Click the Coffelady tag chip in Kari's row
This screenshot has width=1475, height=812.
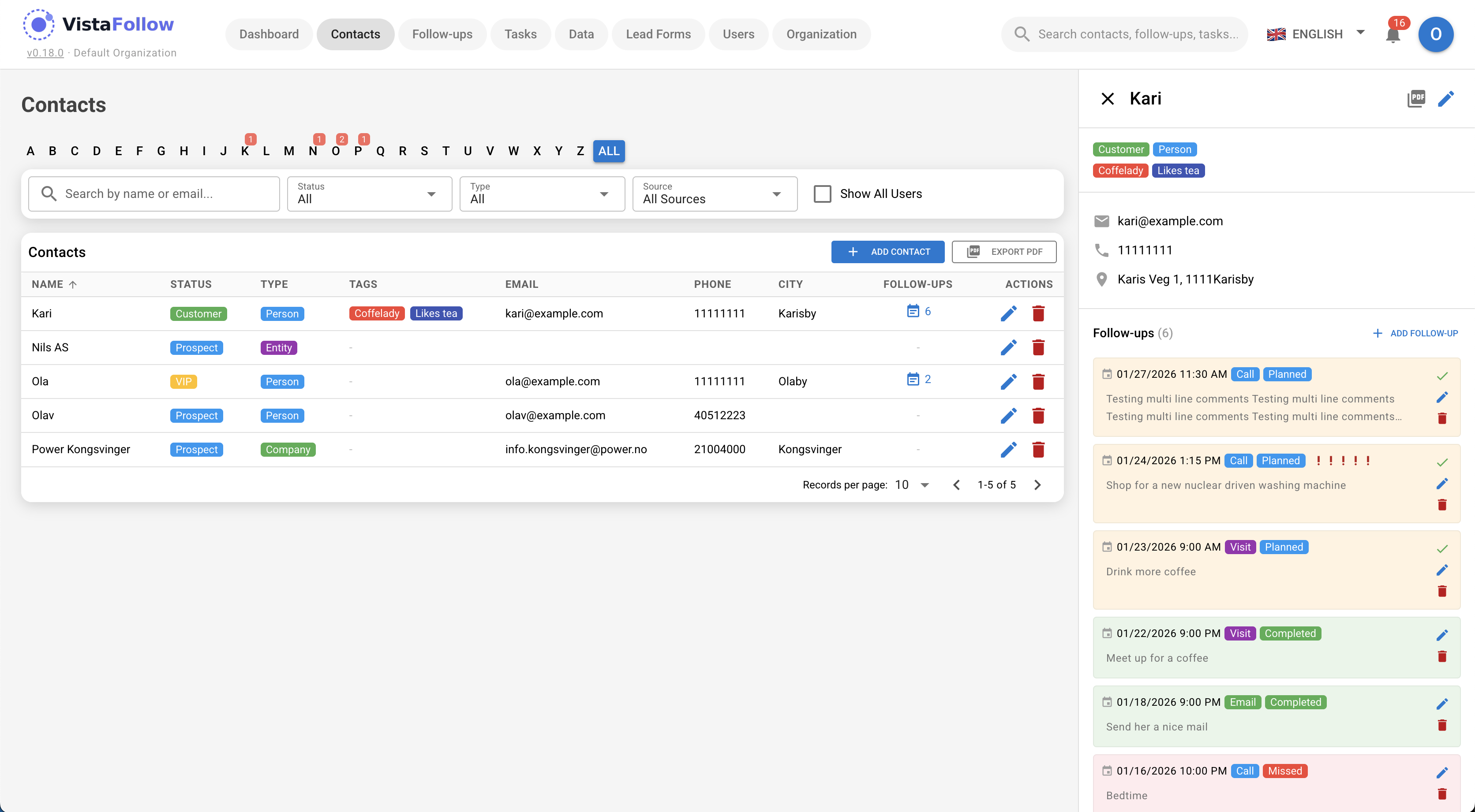pyautogui.click(x=376, y=313)
